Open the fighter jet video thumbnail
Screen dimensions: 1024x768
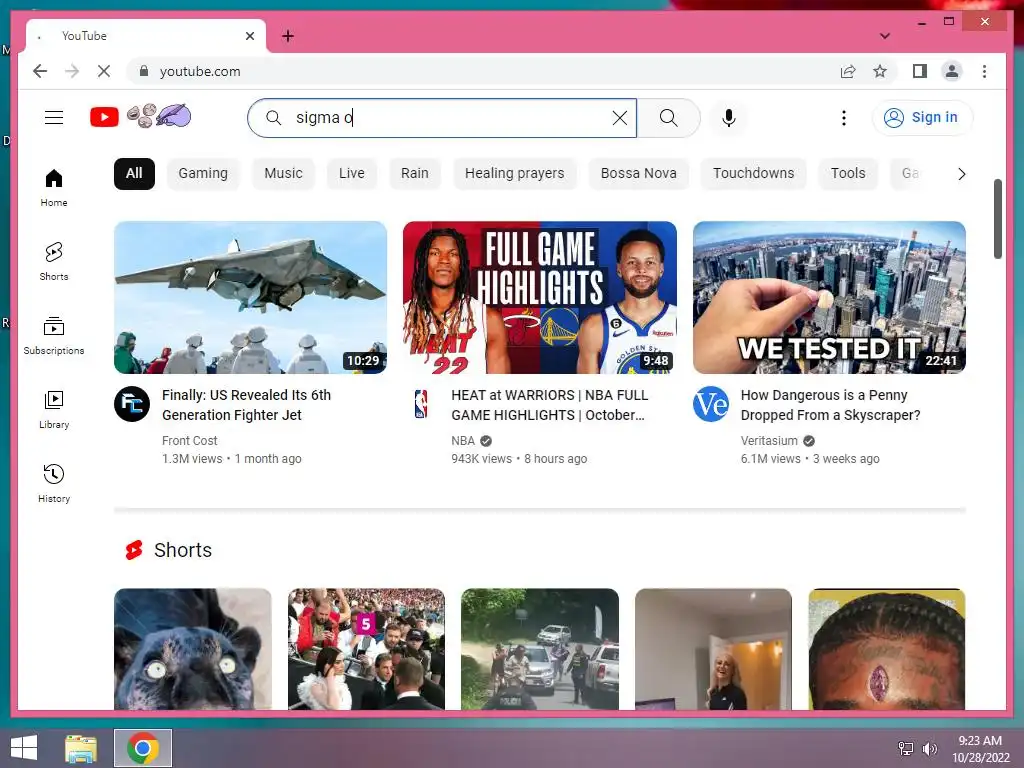(251, 297)
